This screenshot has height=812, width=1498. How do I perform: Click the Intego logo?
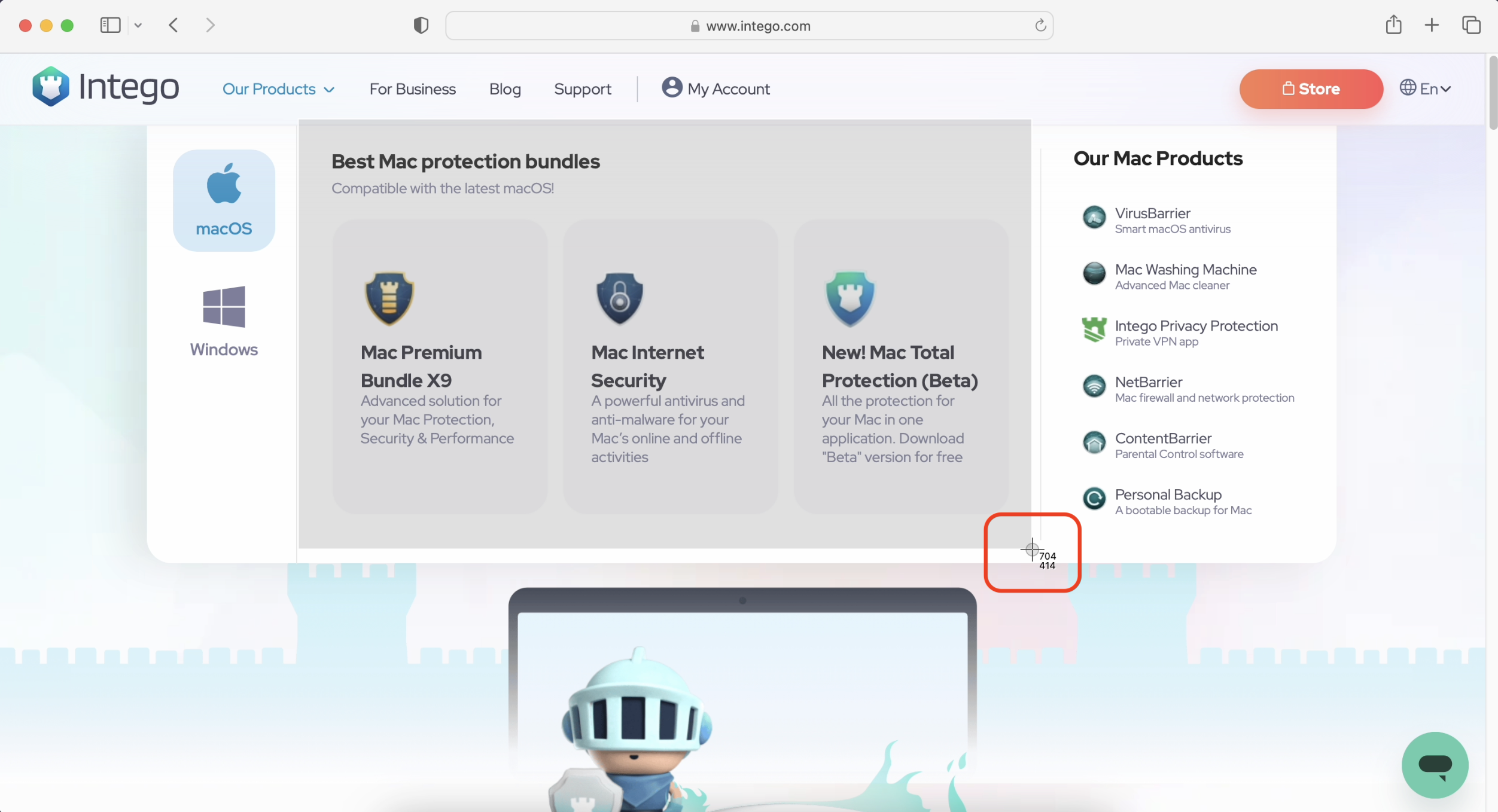click(x=105, y=87)
